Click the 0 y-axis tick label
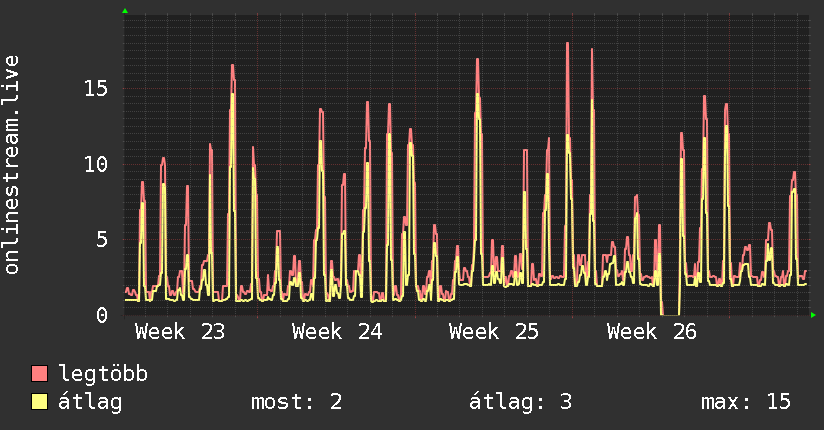The width and height of the screenshot is (824, 430). (102, 315)
